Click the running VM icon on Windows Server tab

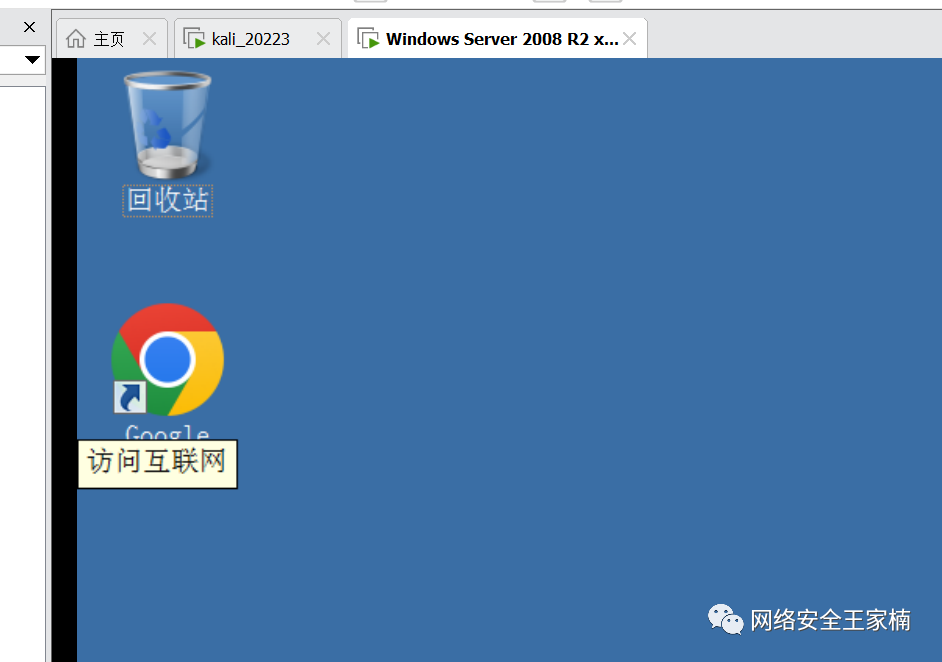[368, 38]
